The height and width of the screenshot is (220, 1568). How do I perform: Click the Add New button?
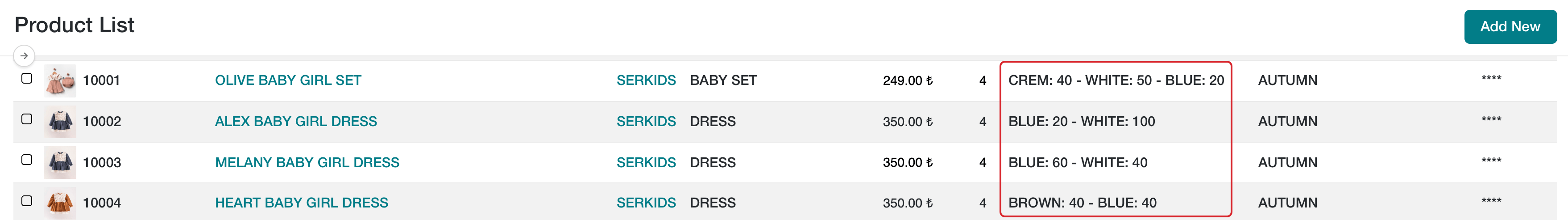1510,27
